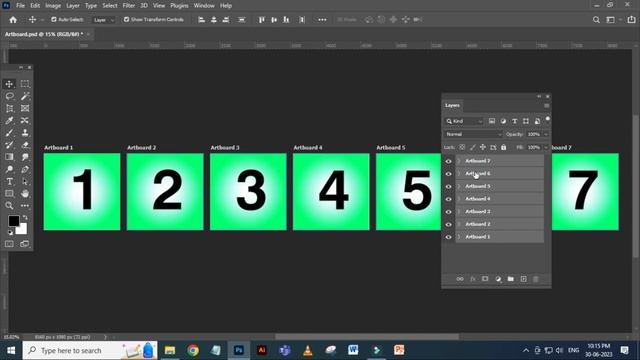The height and width of the screenshot is (360, 640).
Task: Open the search icon at top right
Action: pos(596,20)
